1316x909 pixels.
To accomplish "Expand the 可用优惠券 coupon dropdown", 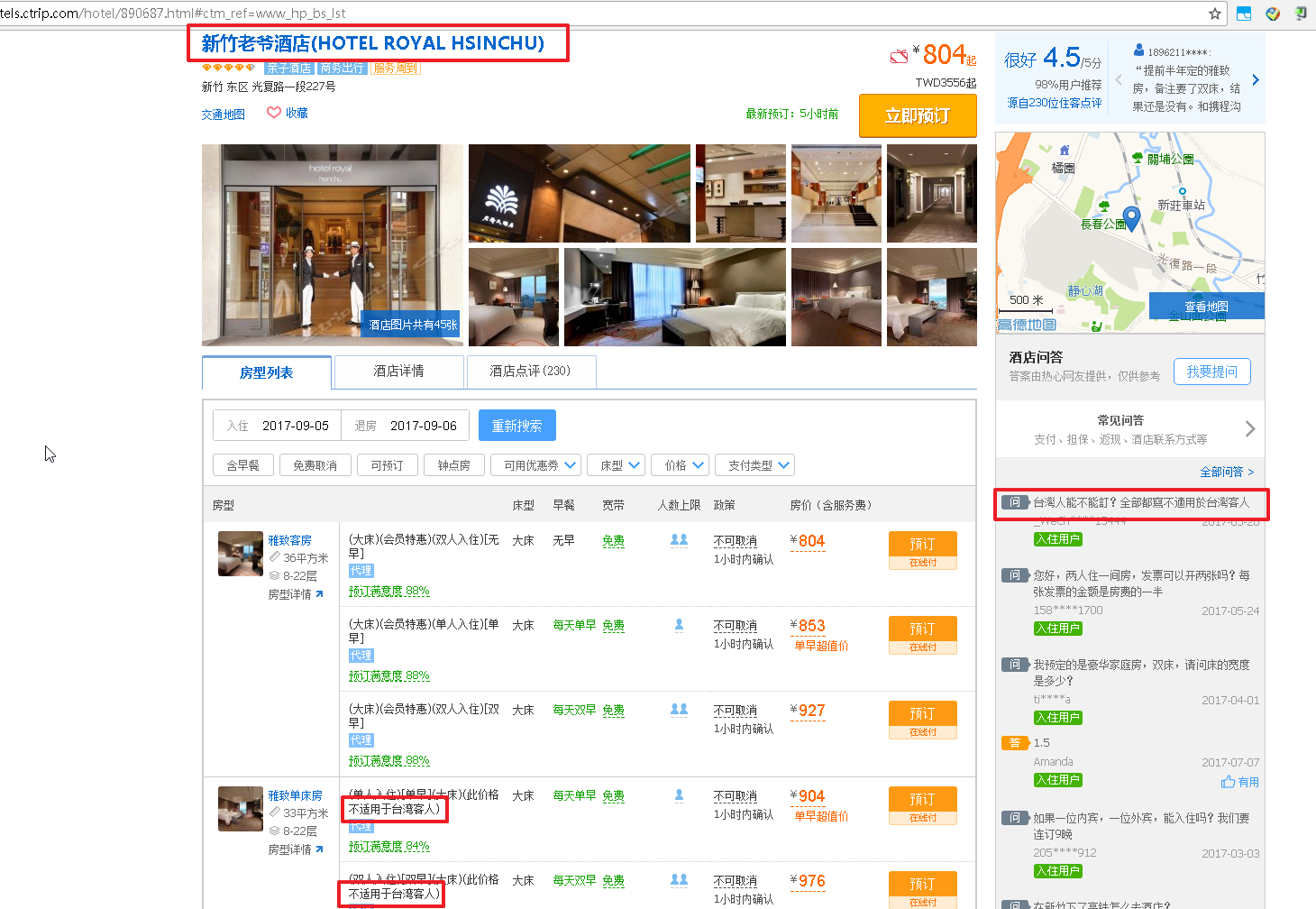I will pos(535,465).
